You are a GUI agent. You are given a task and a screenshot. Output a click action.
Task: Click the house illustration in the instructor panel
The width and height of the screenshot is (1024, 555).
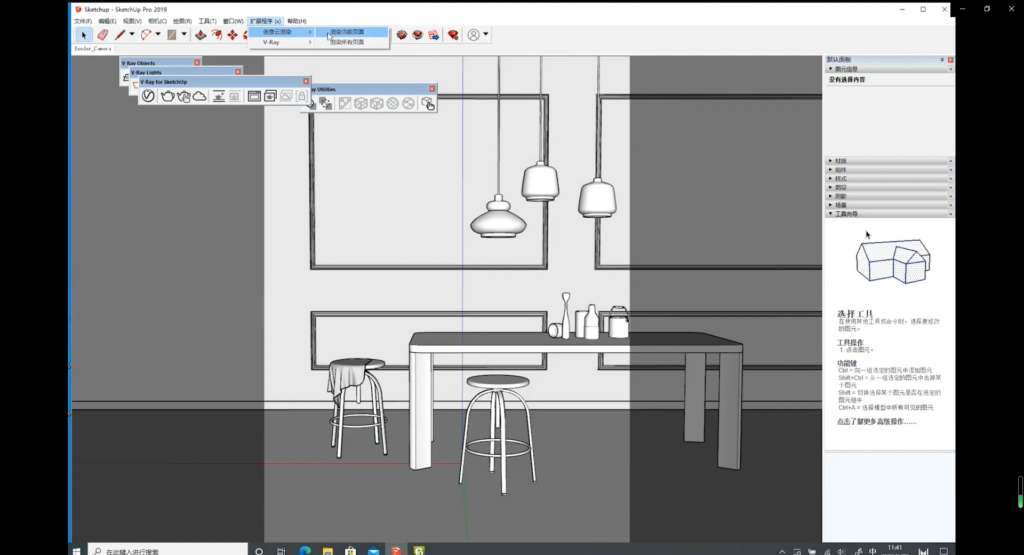click(893, 261)
